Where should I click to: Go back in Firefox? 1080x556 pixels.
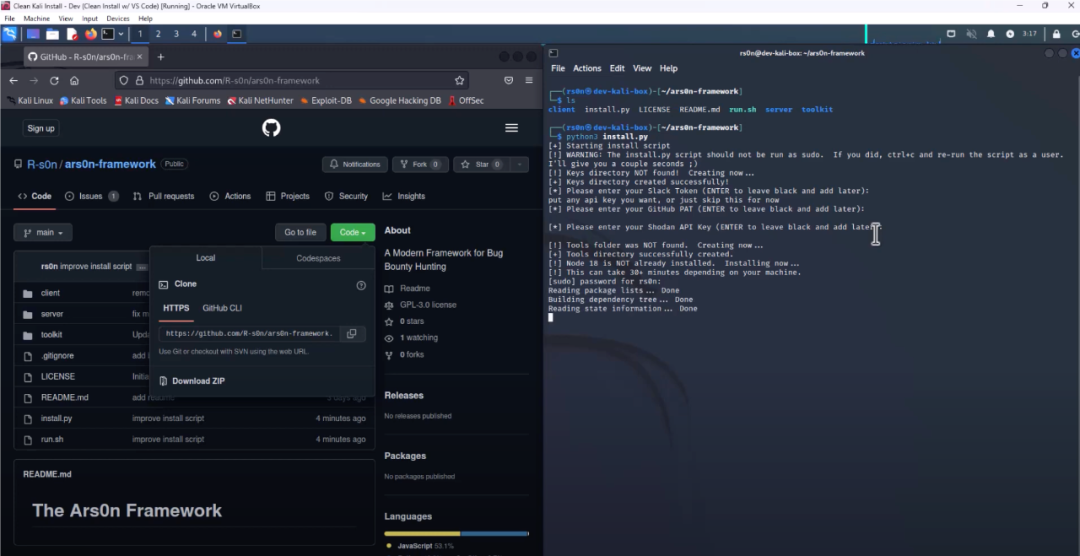[13, 81]
